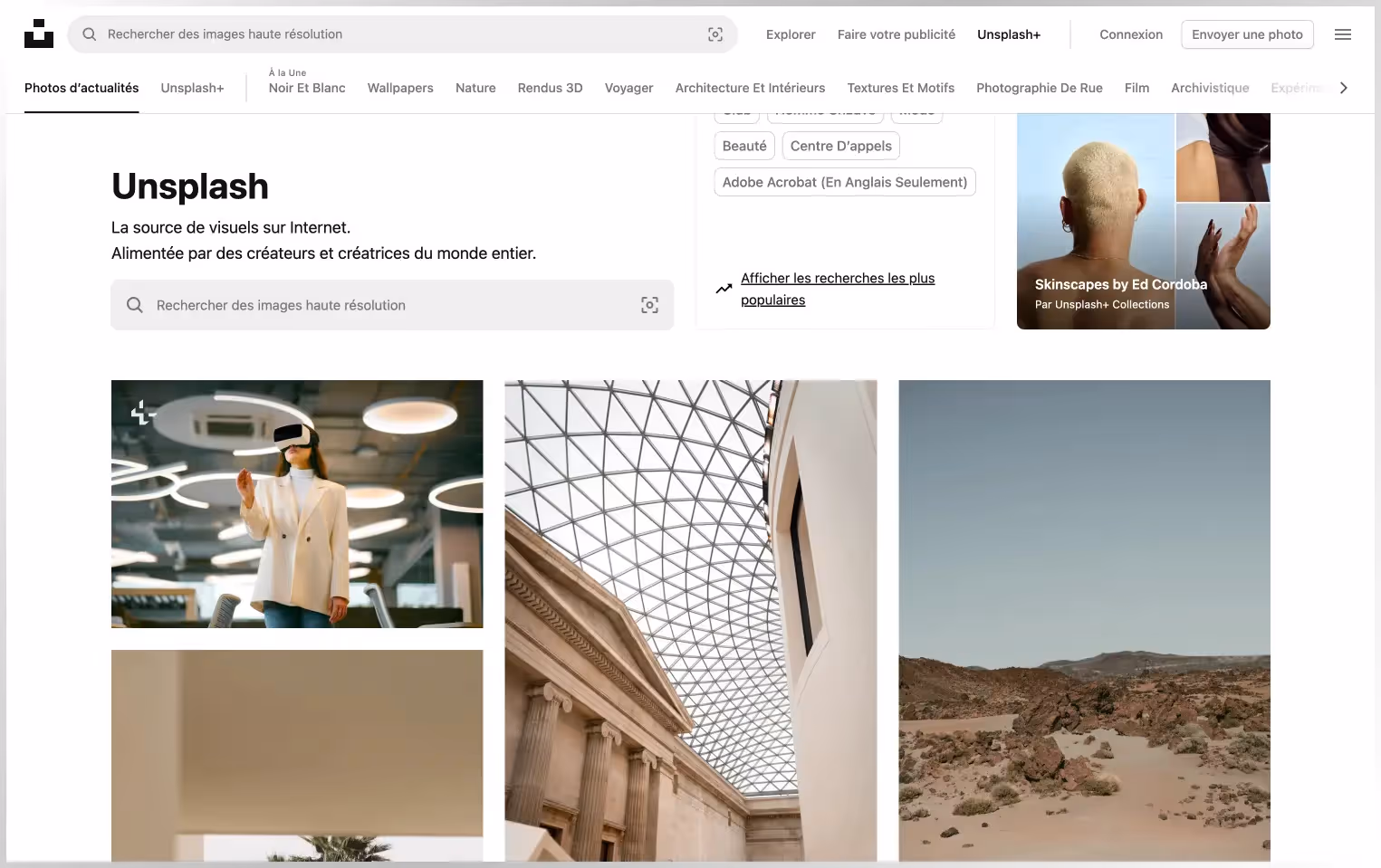Open the beige wall palm tree photo
The height and width of the screenshot is (868, 1381).
[x=297, y=756]
